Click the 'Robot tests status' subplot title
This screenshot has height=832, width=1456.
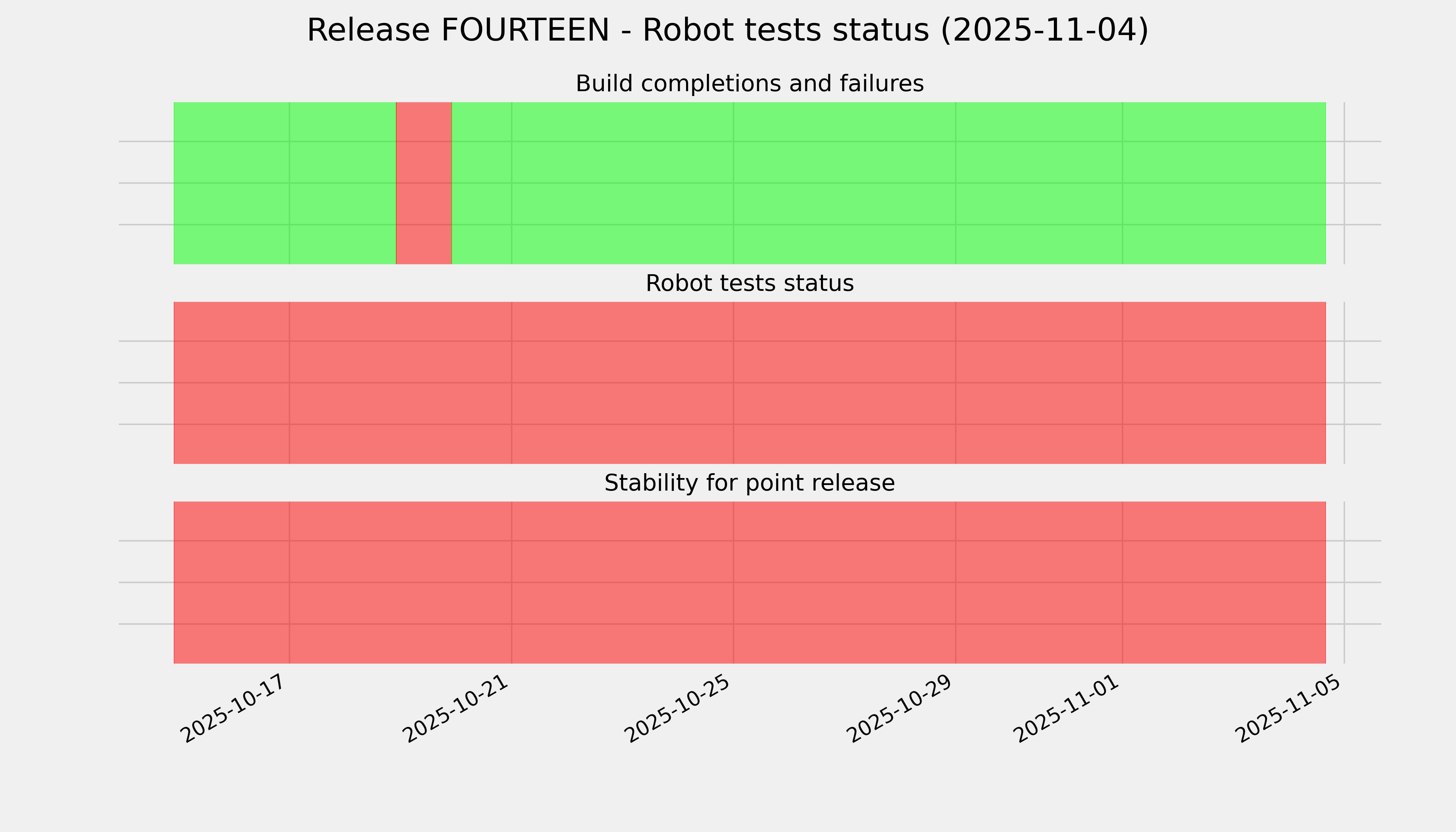(749, 284)
